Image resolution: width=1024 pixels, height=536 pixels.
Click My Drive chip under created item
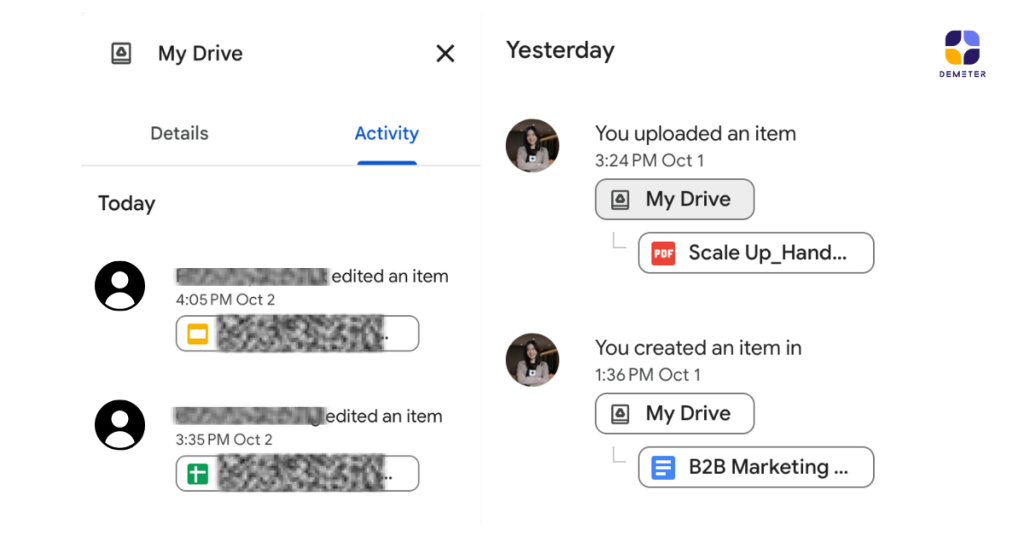[x=674, y=413]
